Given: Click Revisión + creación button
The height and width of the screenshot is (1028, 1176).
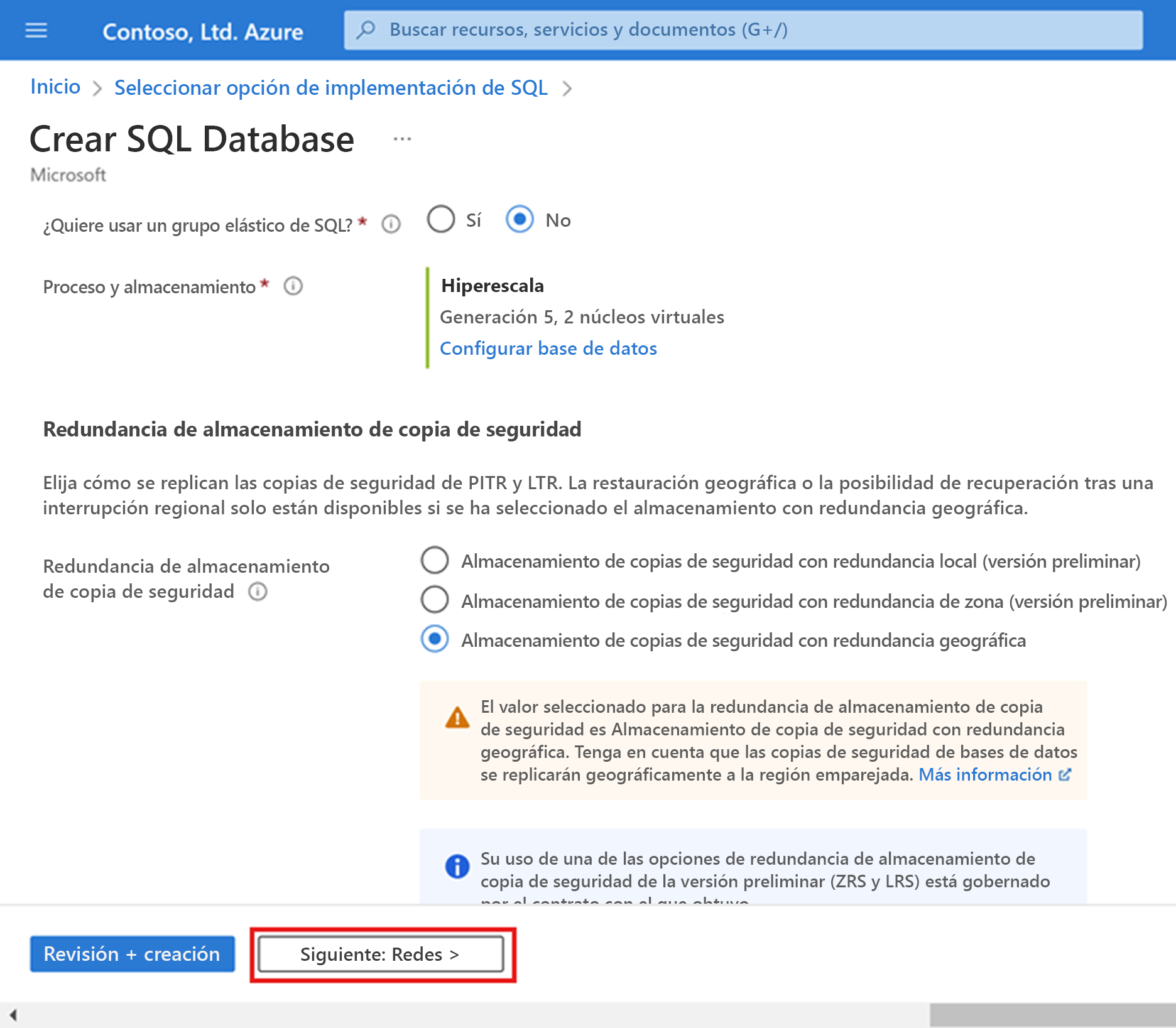Looking at the screenshot, I should click(x=133, y=954).
